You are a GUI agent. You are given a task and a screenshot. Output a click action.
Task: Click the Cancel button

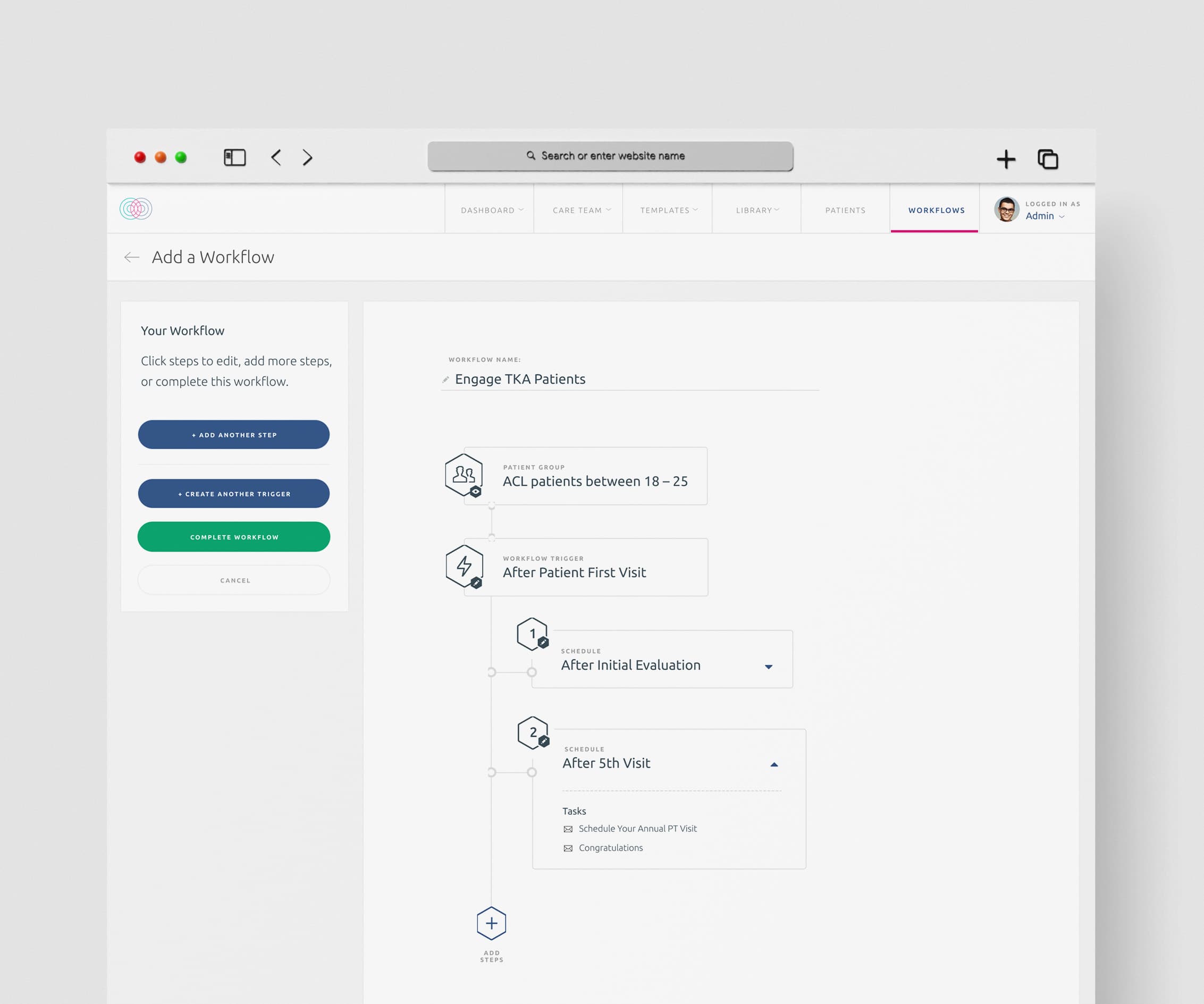tap(234, 580)
